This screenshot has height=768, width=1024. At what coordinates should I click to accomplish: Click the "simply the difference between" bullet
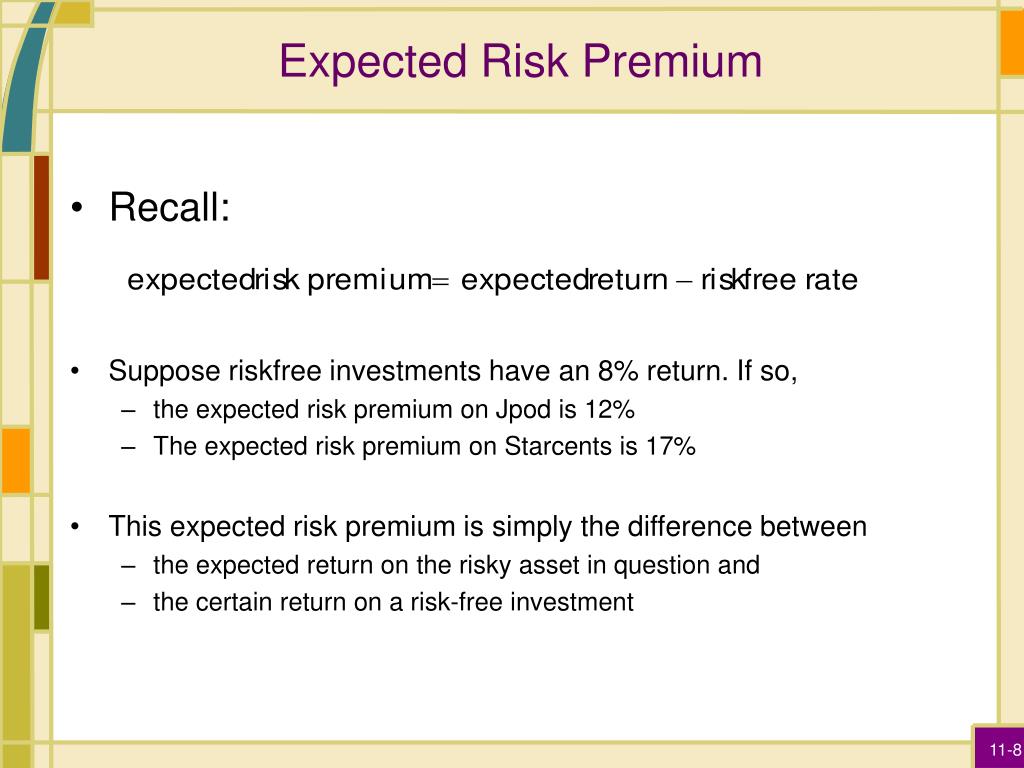[488, 526]
